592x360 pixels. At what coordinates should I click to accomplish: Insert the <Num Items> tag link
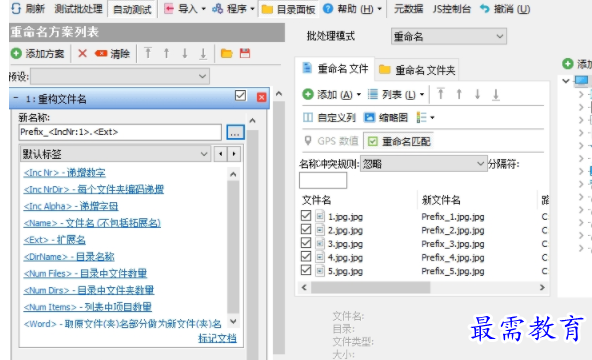click(88, 307)
